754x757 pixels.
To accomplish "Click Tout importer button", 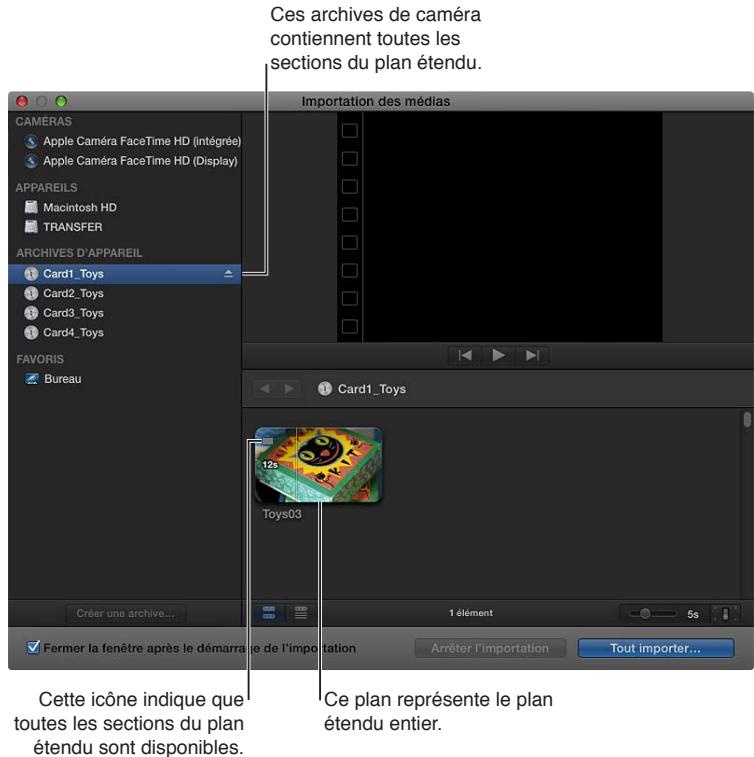I will pyautogui.click(x=656, y=648).
